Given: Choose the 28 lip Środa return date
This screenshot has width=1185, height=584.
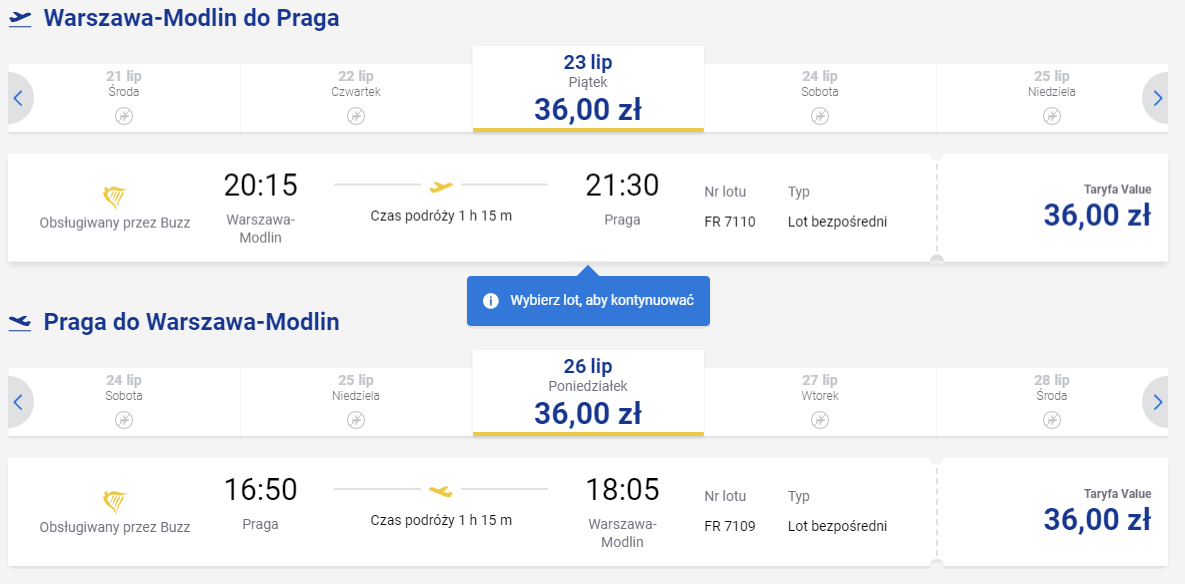Looking at the screenshot, I should coord(1052,402).
